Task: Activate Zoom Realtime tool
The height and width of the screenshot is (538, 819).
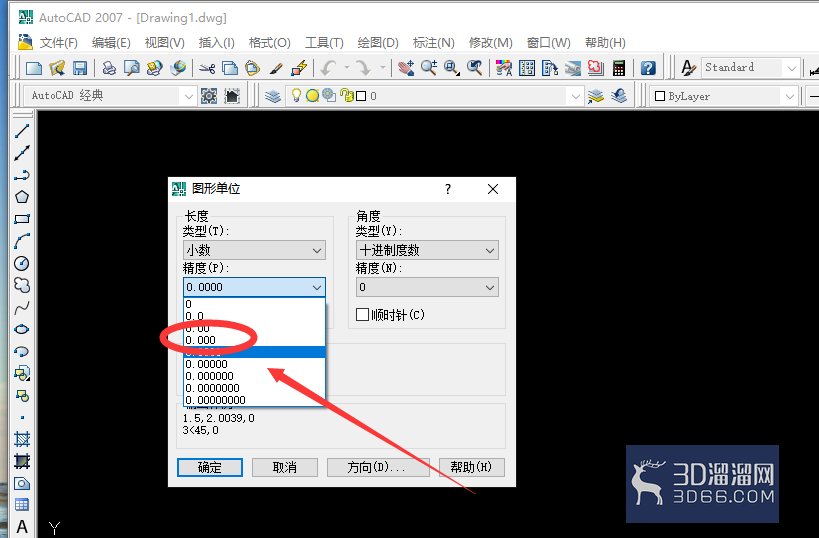Action: (x=429, y=68)
